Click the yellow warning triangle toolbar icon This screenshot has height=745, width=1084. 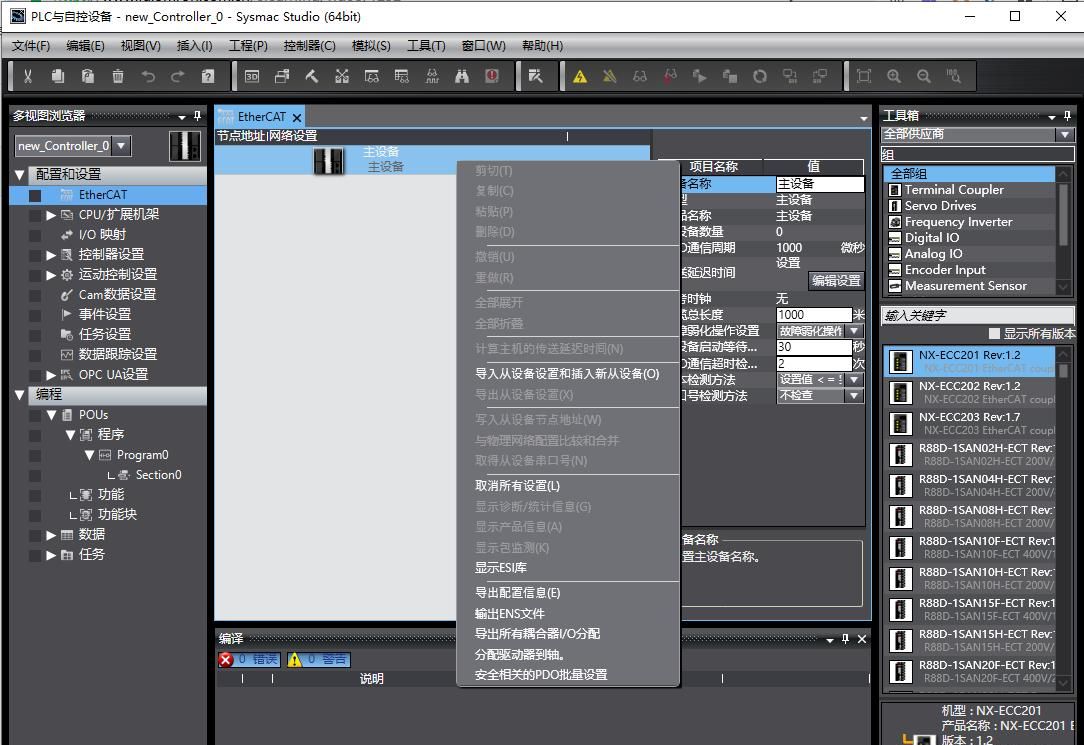coord(580,76)
